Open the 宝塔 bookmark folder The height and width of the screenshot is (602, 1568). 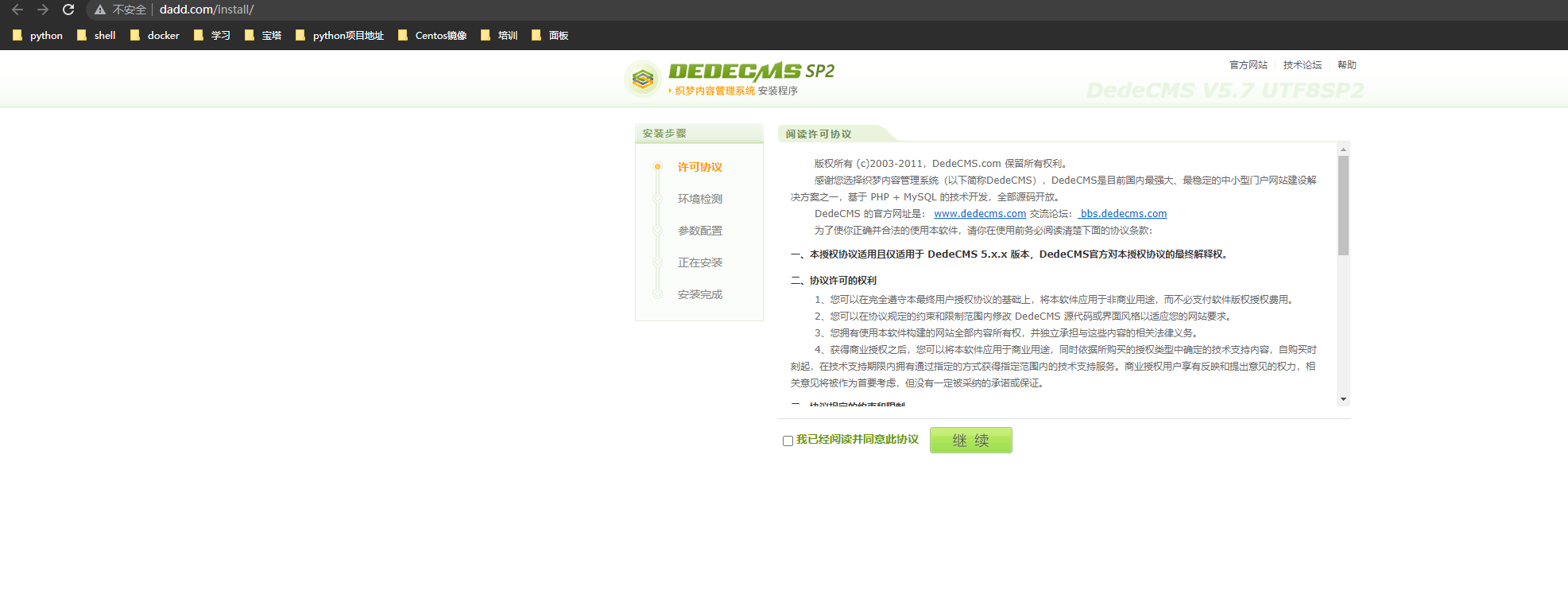click(262, 35)
